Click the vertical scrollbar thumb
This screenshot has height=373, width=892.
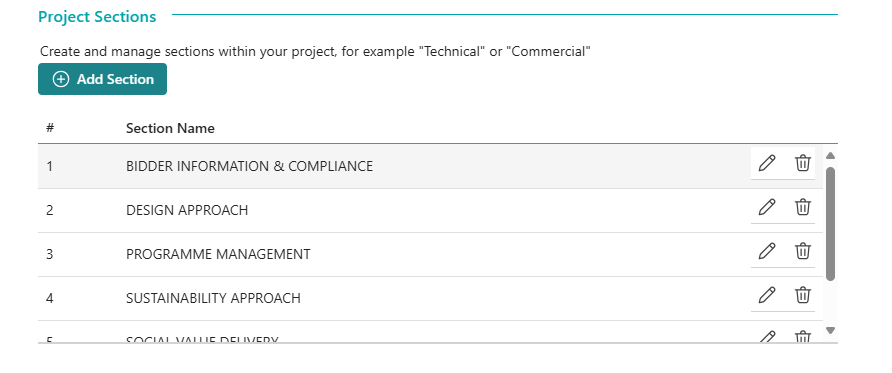coord(830,223)
